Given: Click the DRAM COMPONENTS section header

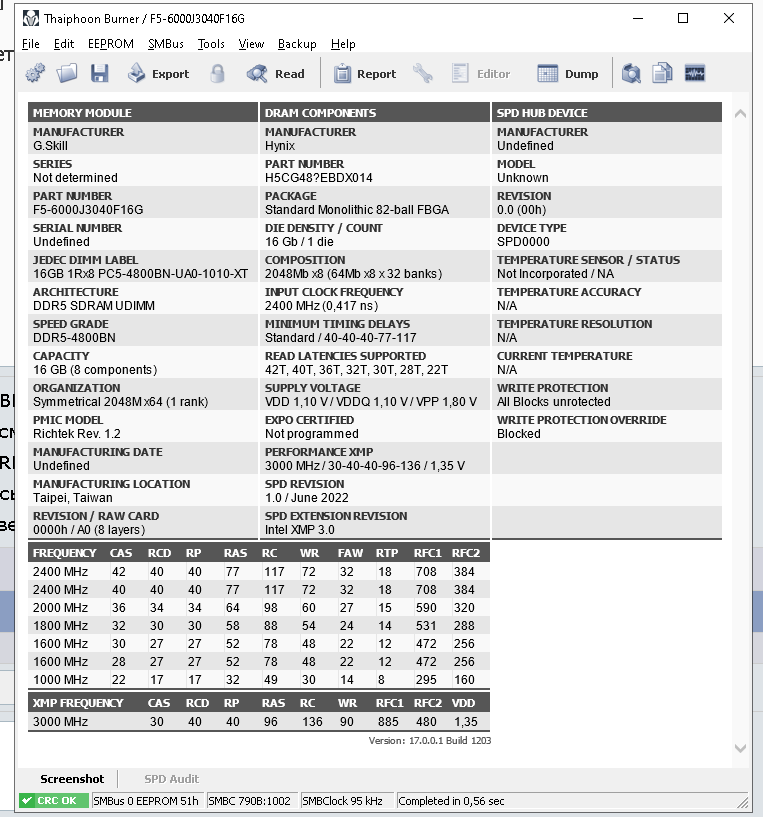Looking at the screenshot, I should coord(375,113).
